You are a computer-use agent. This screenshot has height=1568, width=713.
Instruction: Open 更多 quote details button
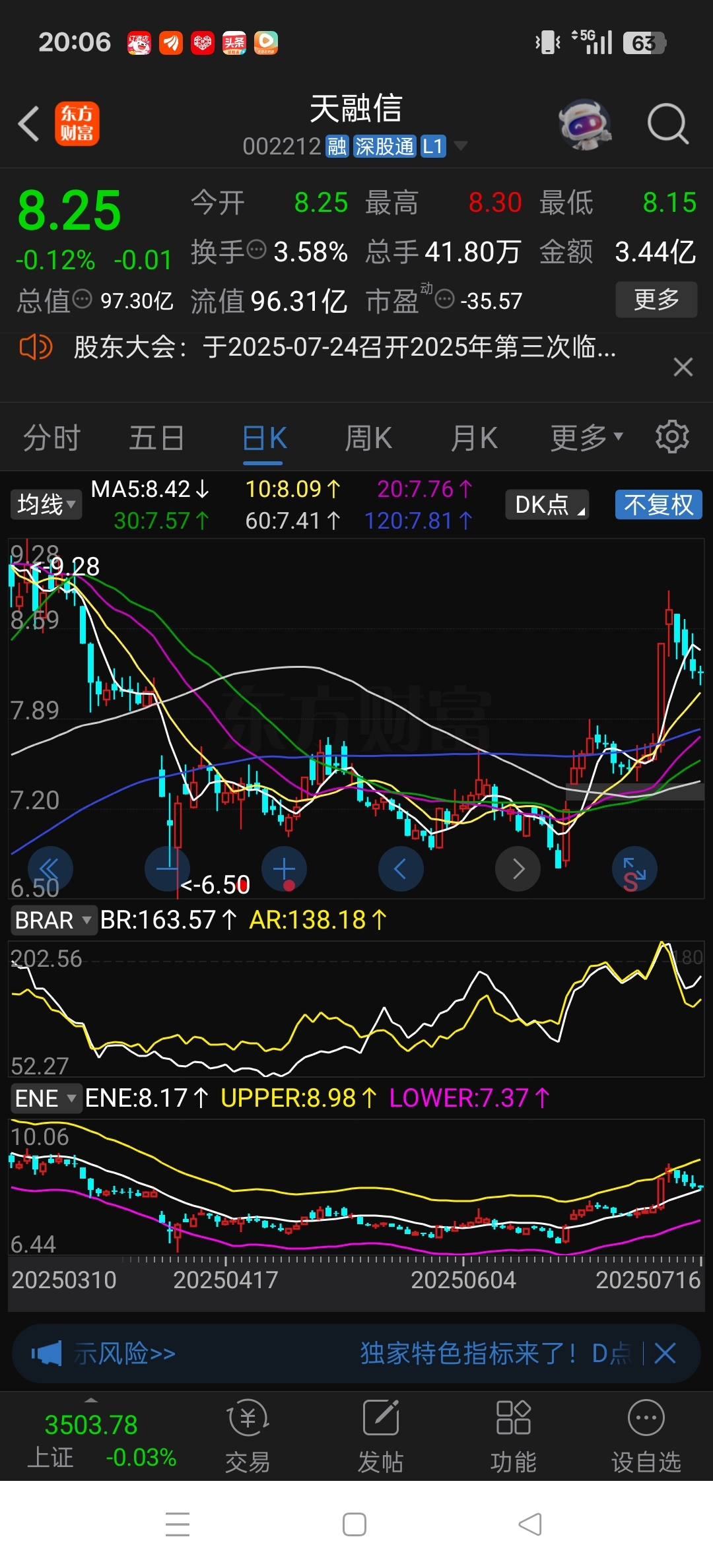tap(656, 300)
